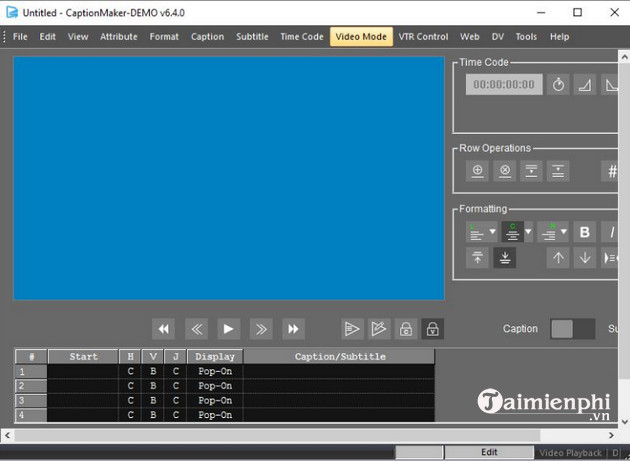Select the align-to-top vertical position icon
This screenshot has width=630, height=461.
click(x=478, y=258)
